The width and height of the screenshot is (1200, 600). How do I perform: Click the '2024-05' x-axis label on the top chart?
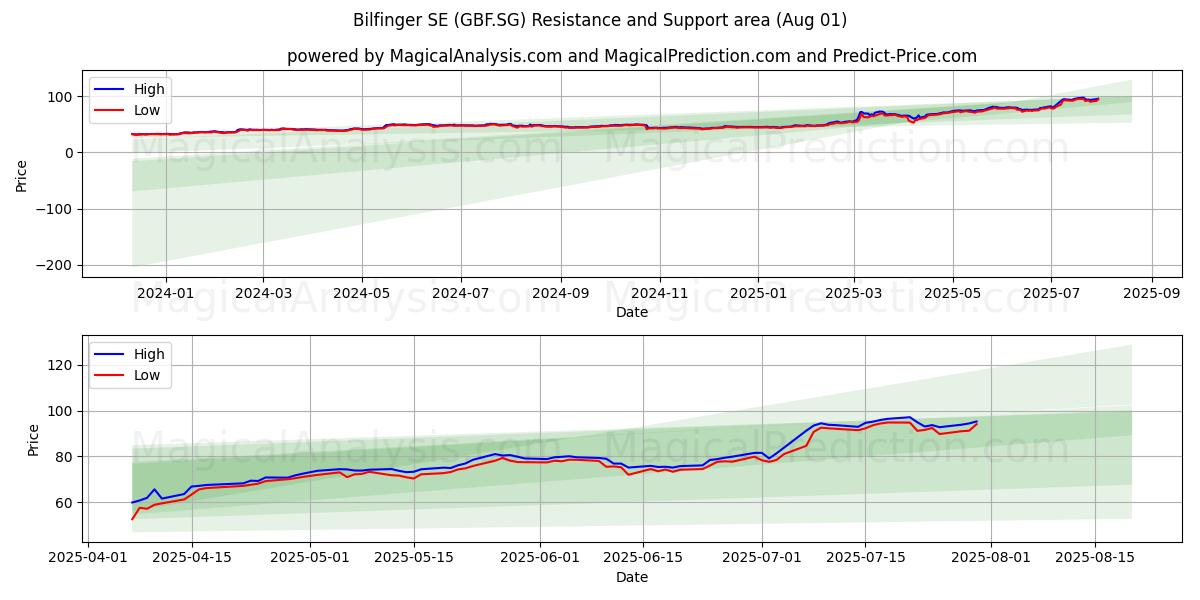(x=361, y=293)
